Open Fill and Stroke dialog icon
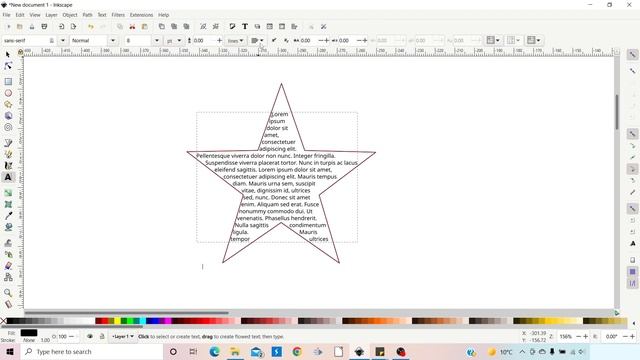The image size is (640, 360). 232,27
